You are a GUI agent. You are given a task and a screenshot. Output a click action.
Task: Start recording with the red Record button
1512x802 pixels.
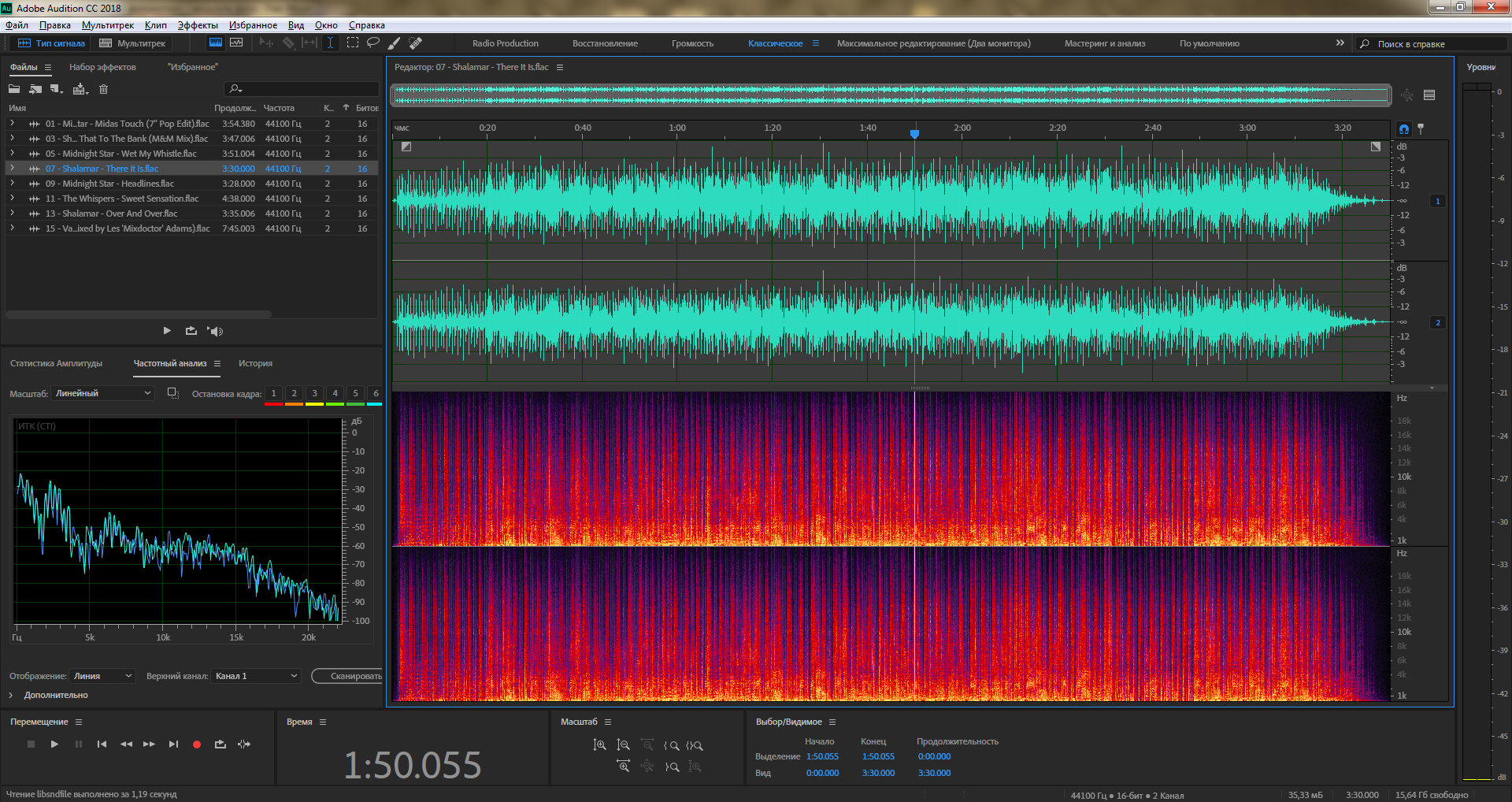click(x=197, y=744)
